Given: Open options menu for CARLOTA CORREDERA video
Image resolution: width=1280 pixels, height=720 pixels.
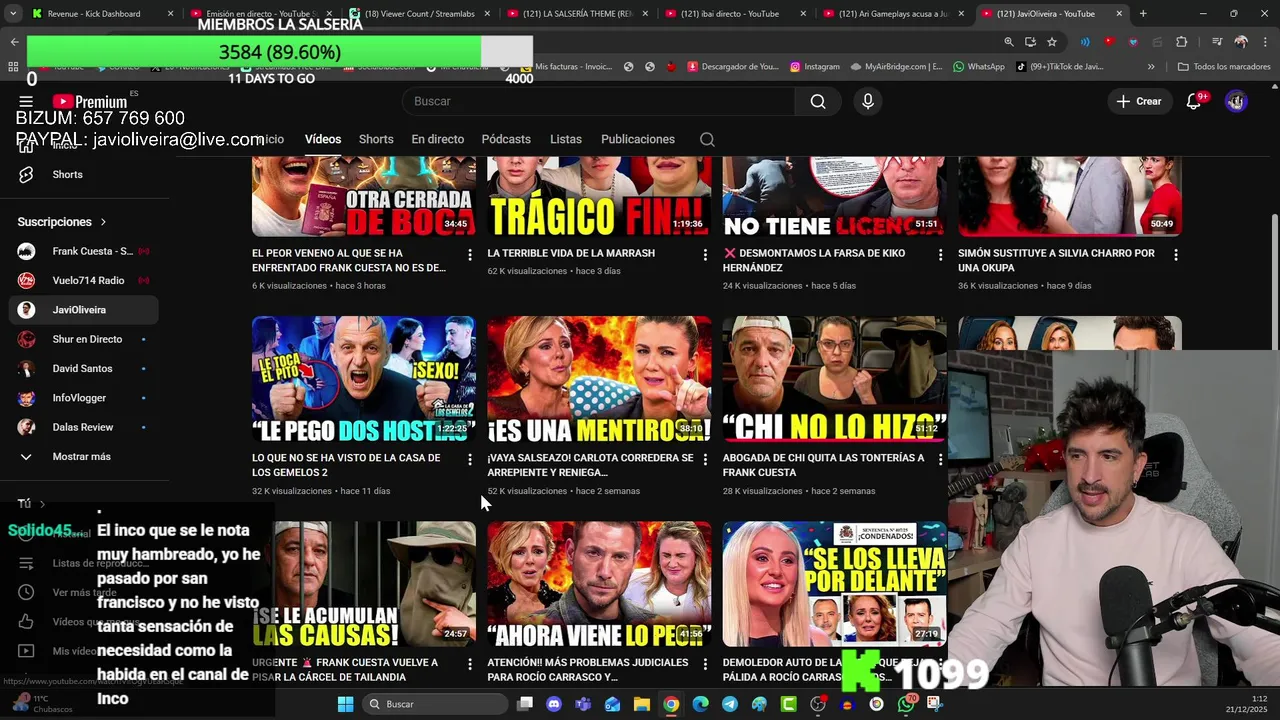Looking at the screenshot, I should pyautogui.click(x=705, y=460).
